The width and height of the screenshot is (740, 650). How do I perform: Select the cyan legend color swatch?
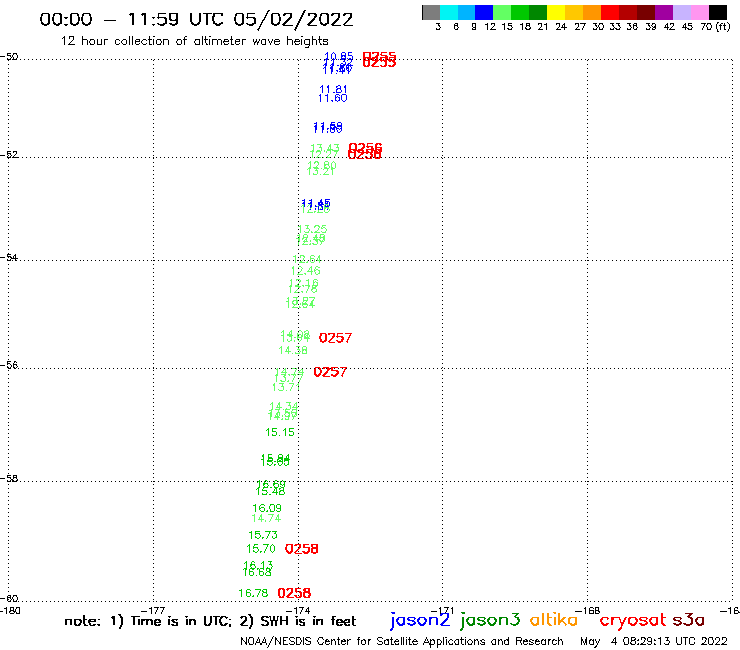[449, 12]
